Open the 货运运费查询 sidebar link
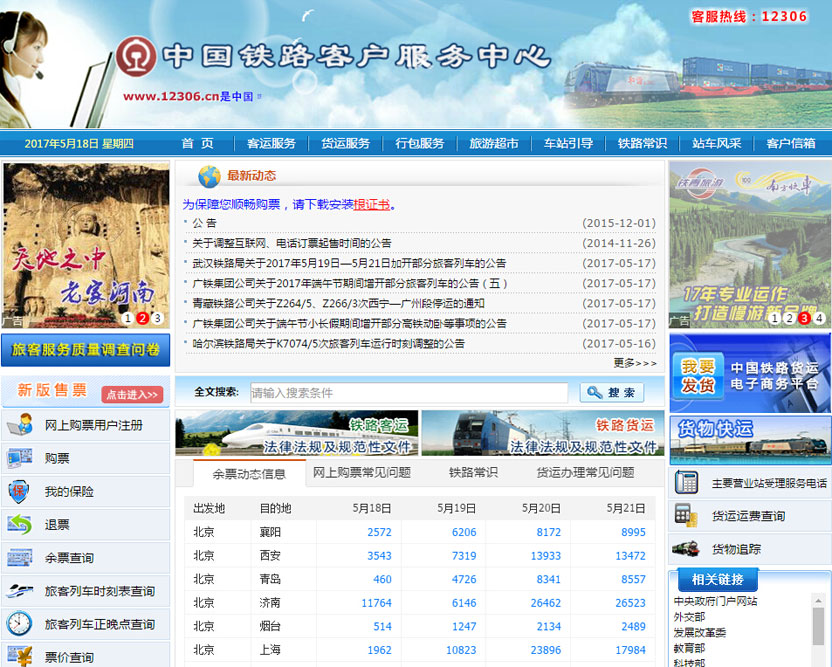Image resolution: width=832 pixels, height=667 pixels. 748,516
